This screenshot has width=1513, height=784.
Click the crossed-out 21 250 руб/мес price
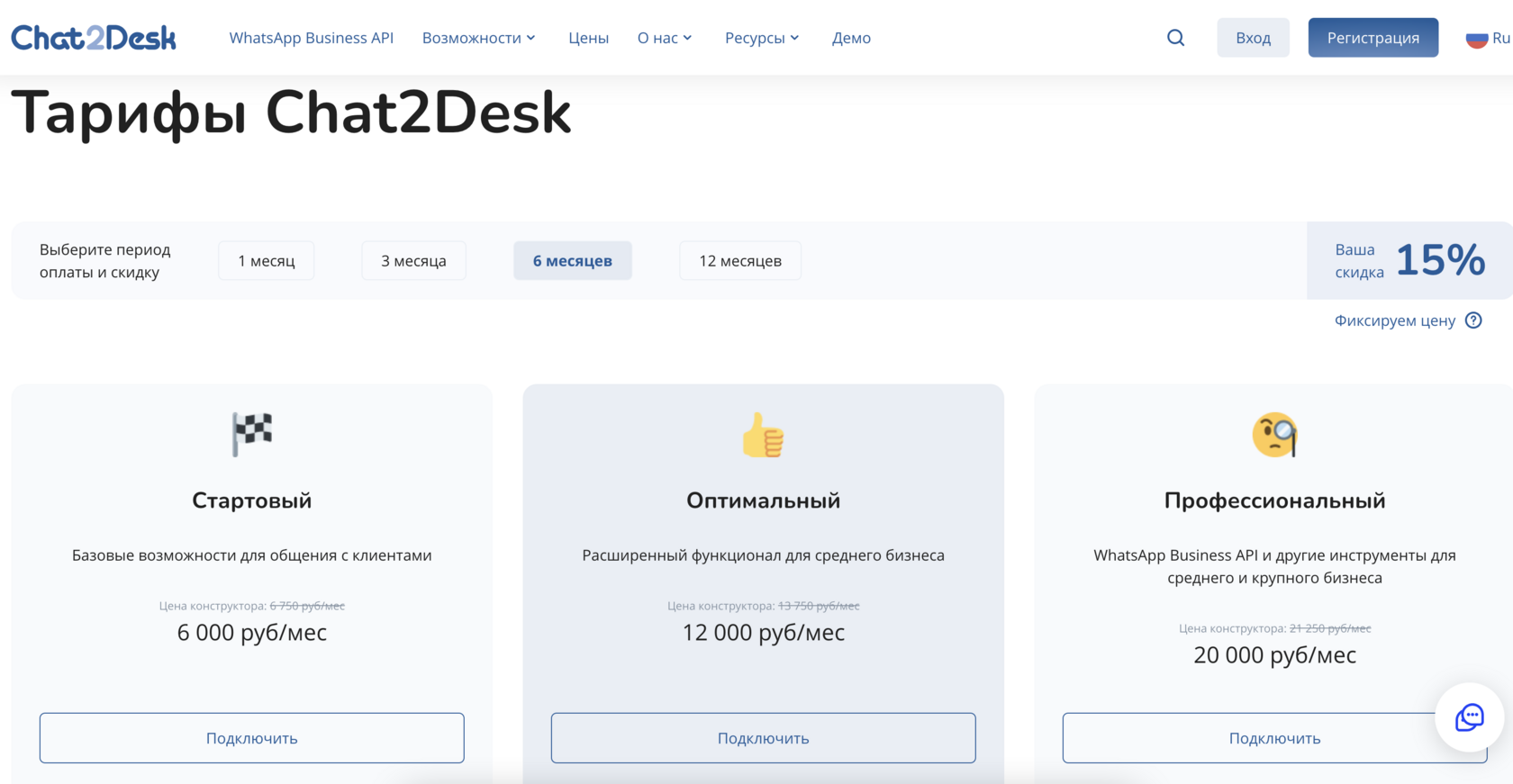[x=1330, y=628]
